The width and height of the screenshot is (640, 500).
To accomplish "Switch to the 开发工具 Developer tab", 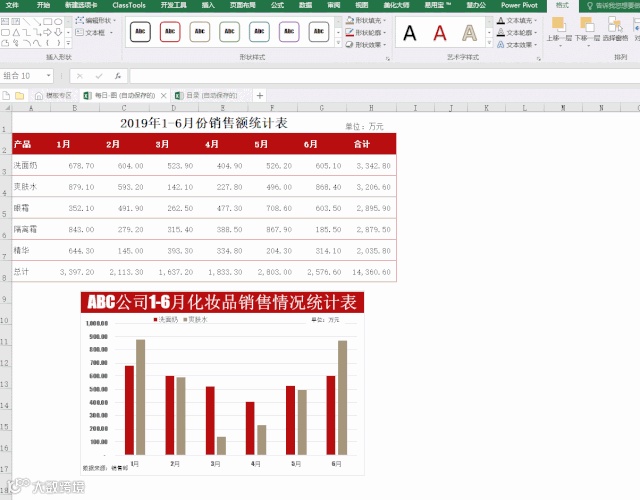I will tap(173, 5).
